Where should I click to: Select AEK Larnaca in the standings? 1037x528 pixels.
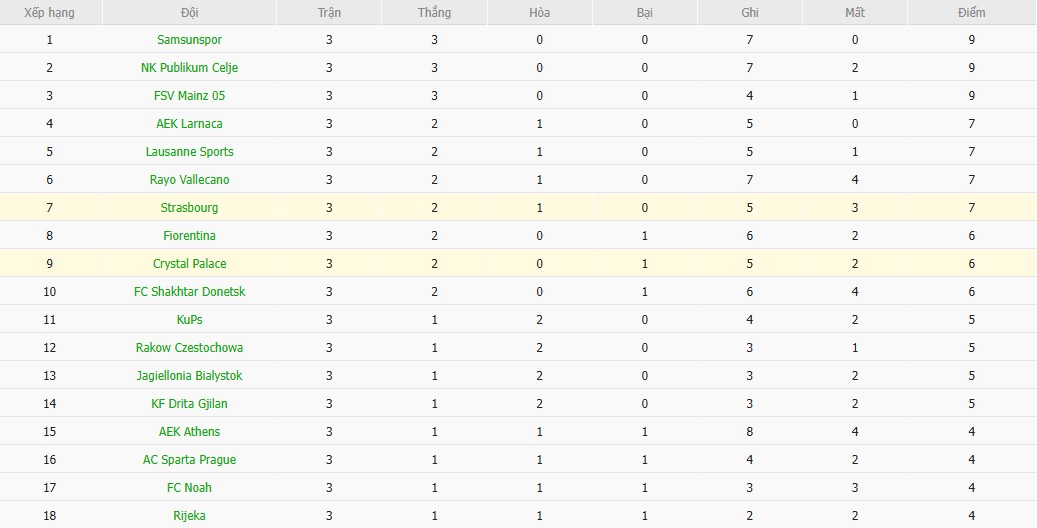189,124
